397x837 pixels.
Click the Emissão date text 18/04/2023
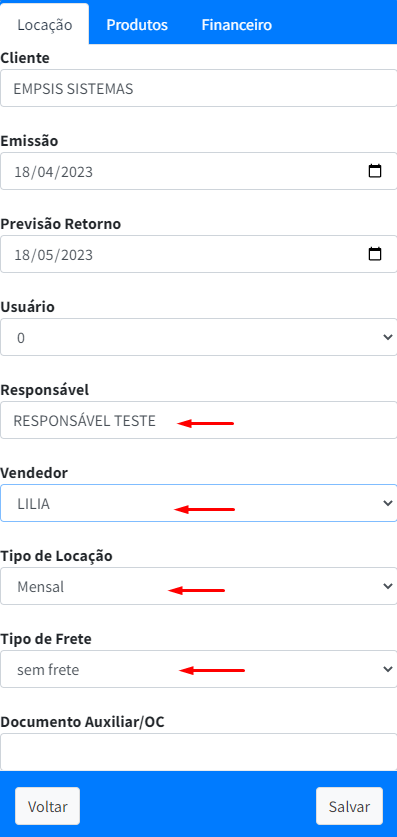click(53, 172)
